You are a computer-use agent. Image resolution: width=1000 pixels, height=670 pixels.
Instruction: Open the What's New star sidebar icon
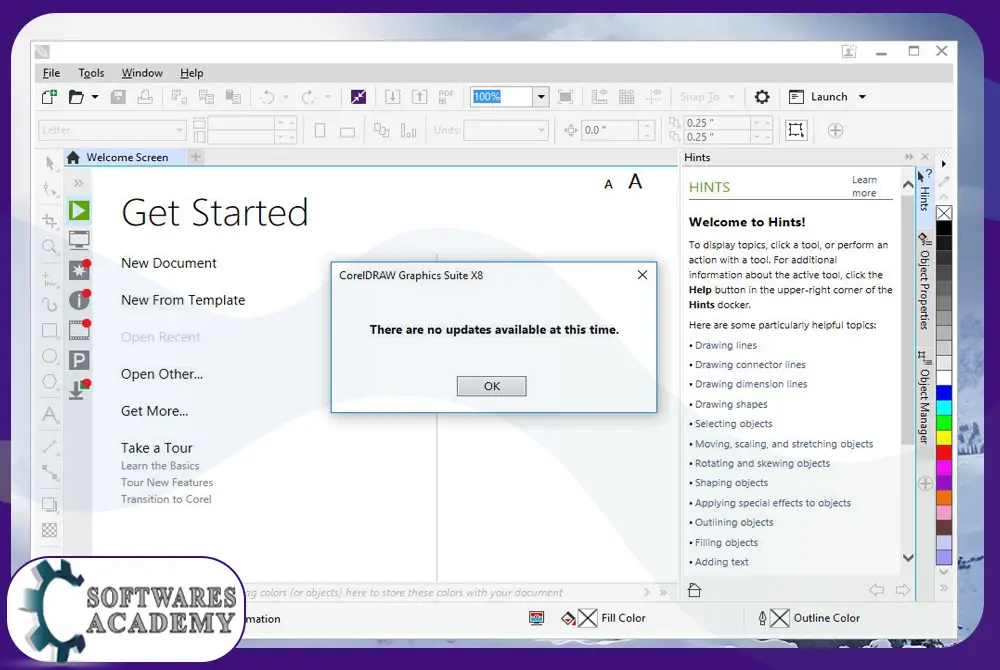pos(79,270)
